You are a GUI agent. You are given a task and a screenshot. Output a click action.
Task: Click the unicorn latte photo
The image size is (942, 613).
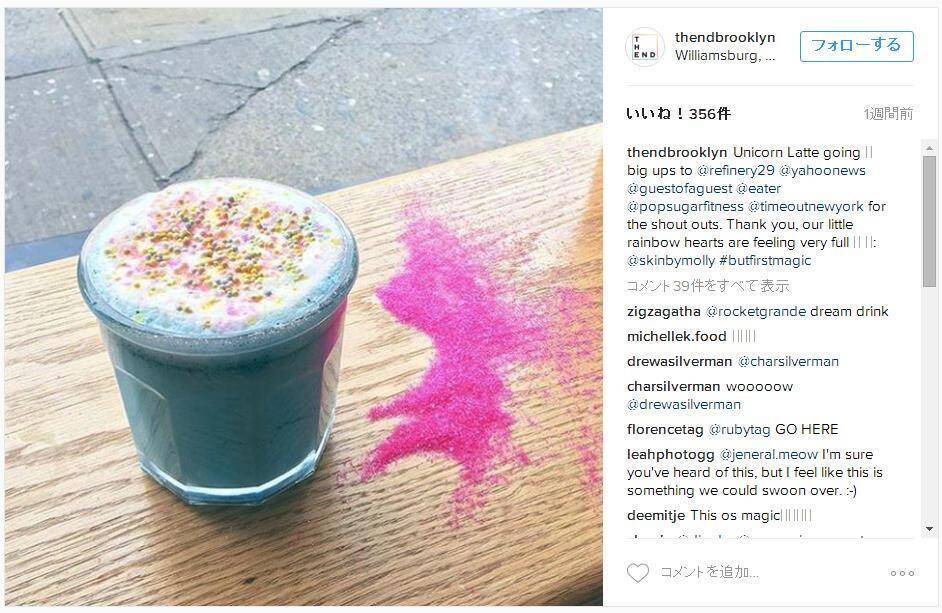click(304, 307)
